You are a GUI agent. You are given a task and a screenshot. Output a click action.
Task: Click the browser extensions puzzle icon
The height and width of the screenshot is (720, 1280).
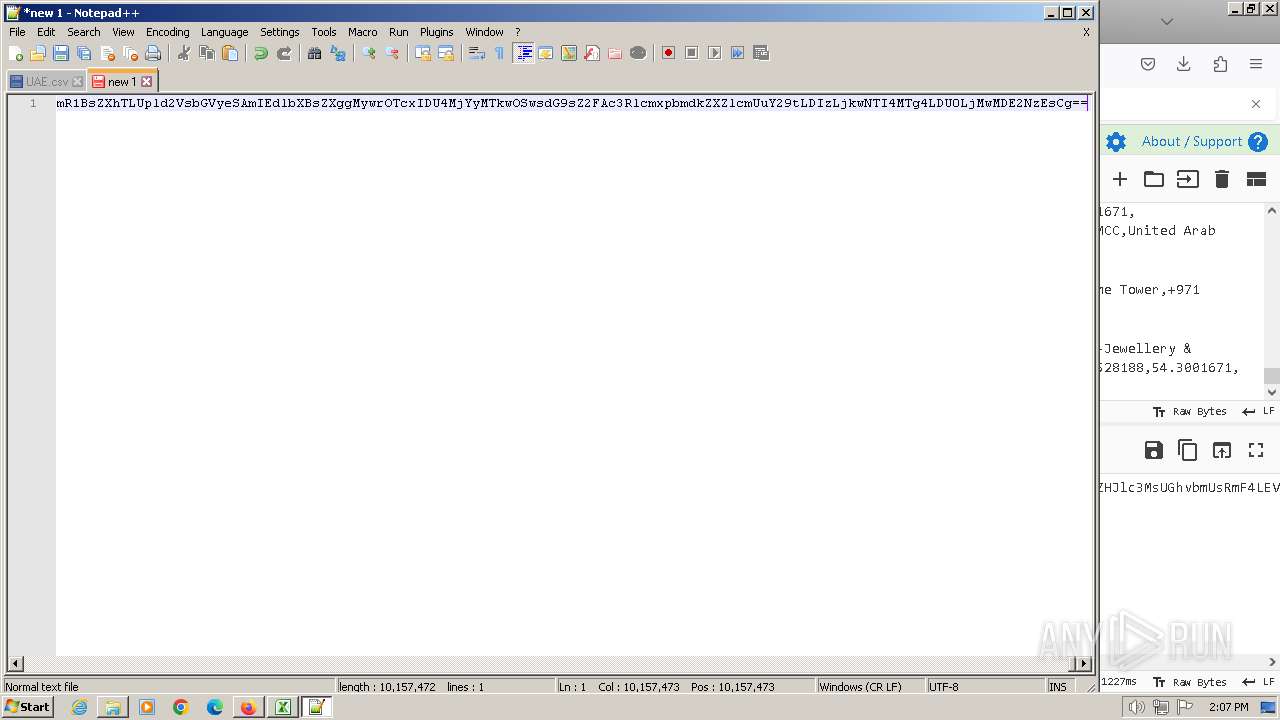[1220, 64]
